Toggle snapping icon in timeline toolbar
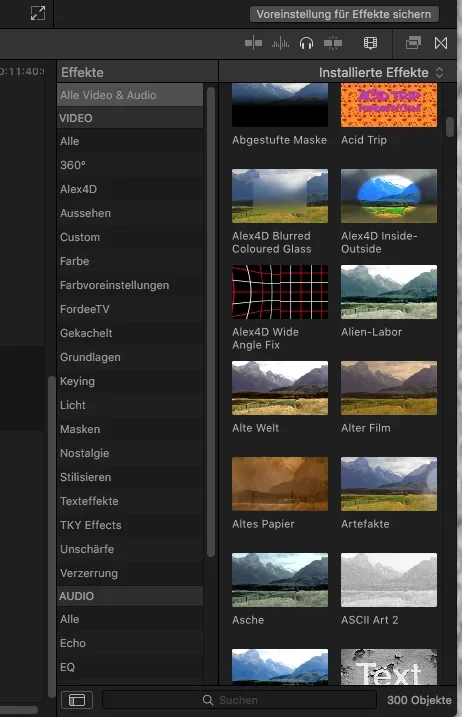The width and height of the screenshot is (462, 717). click(333, 43)
